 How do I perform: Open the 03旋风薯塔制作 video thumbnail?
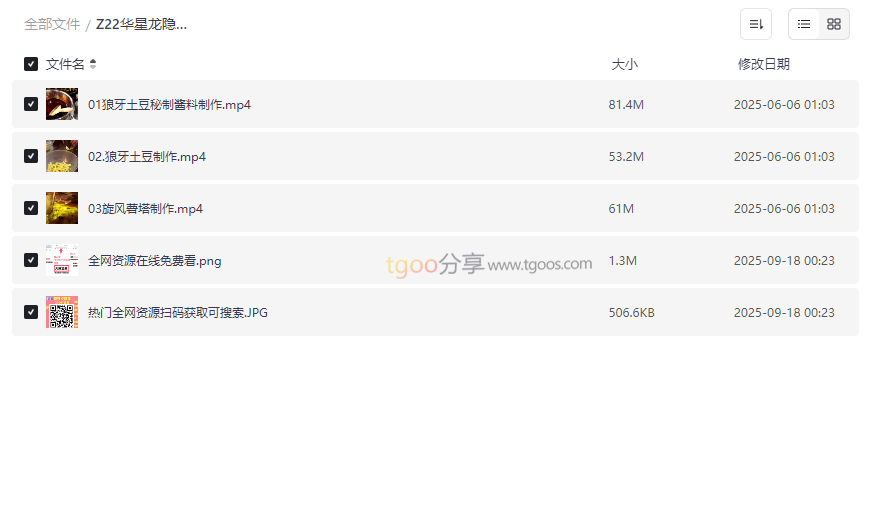tap(62, 208)
